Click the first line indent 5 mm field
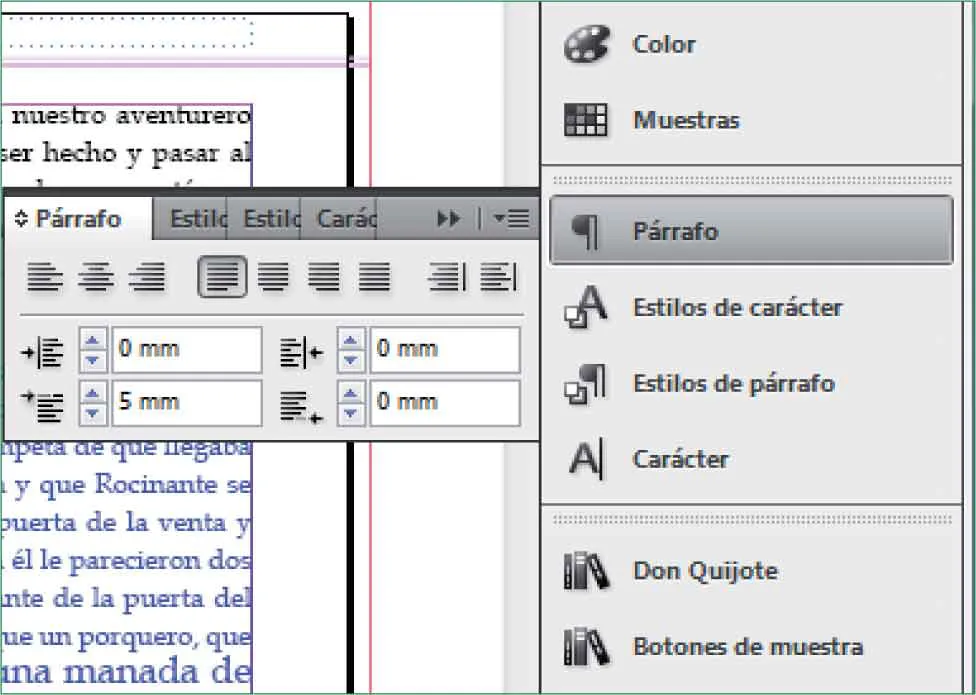Viewport: 976px width, 695px height. click(x=186, y=402)
